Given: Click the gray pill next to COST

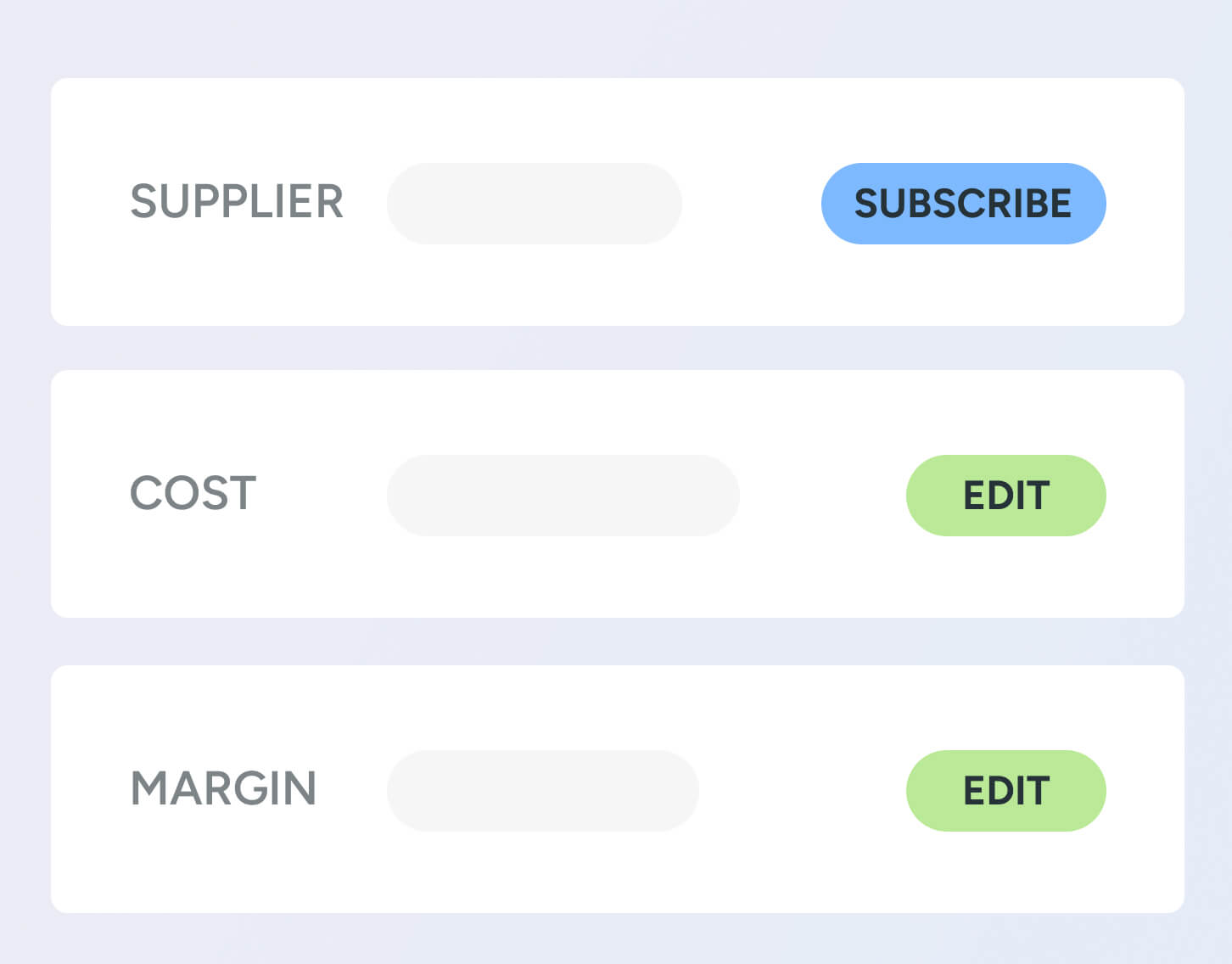Looking at the screenshot, I should [x=563, y=496].
